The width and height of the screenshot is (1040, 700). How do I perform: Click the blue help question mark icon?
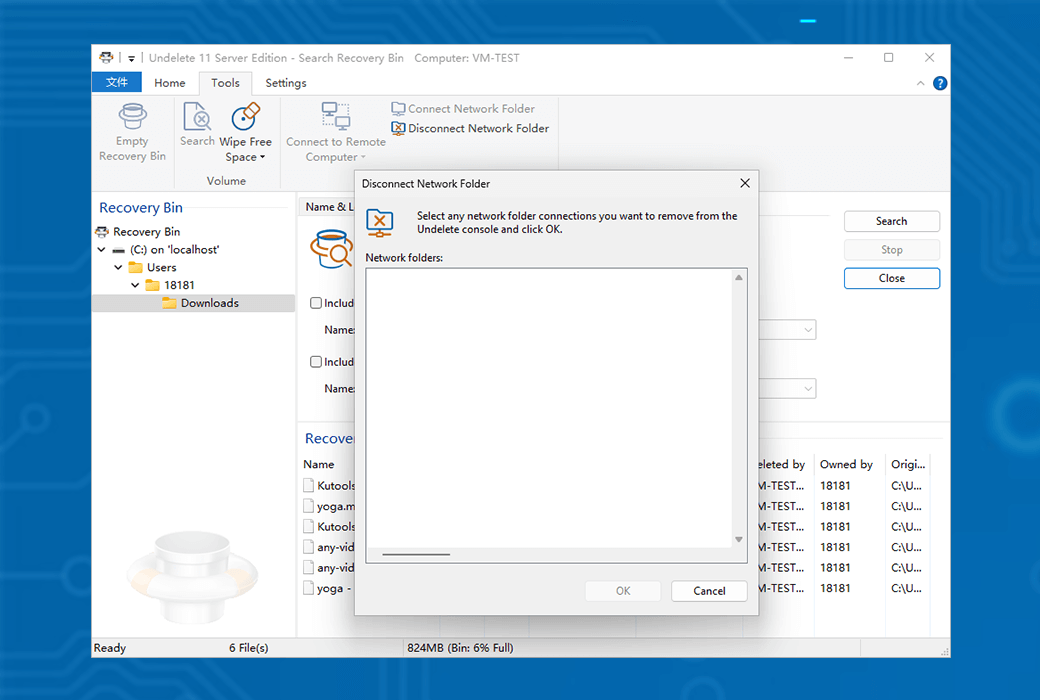tap(940, 83)
